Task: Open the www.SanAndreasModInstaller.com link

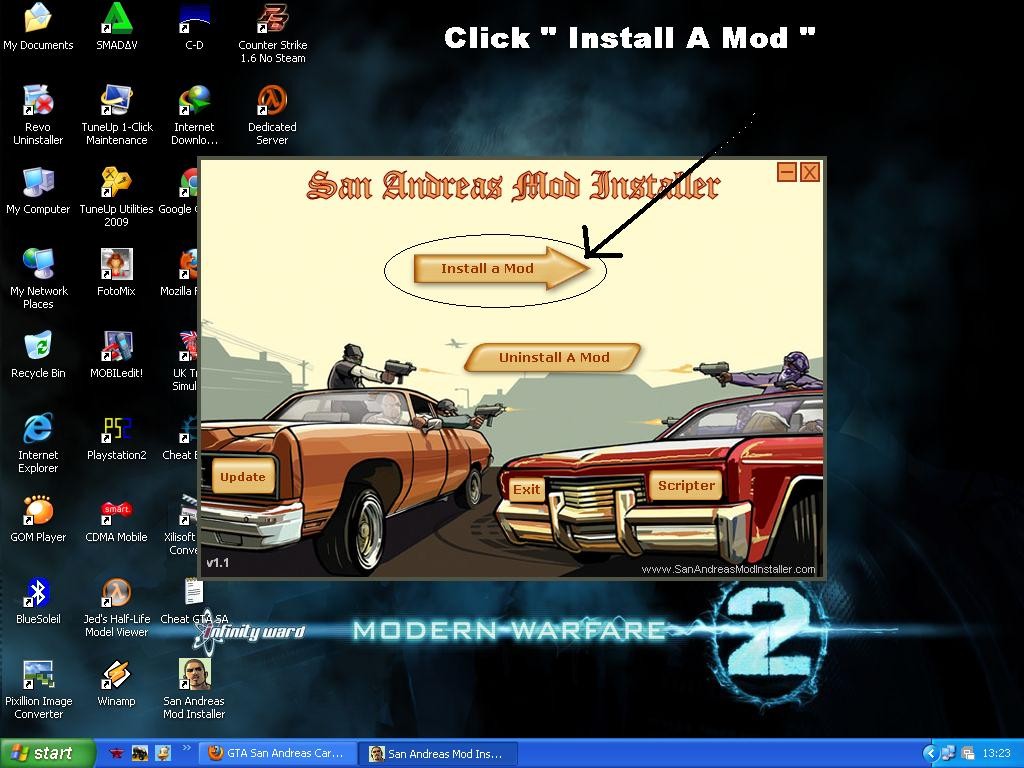Action: pos(728,569)
